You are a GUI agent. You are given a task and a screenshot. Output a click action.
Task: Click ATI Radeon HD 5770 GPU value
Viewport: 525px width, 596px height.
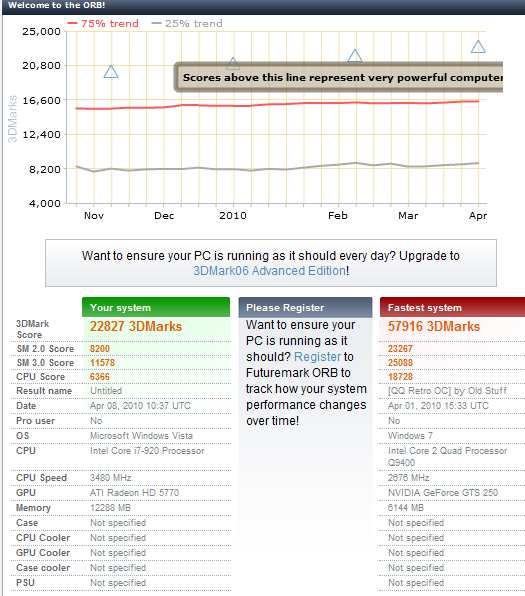pyautogui.click(x=134, y=493)
